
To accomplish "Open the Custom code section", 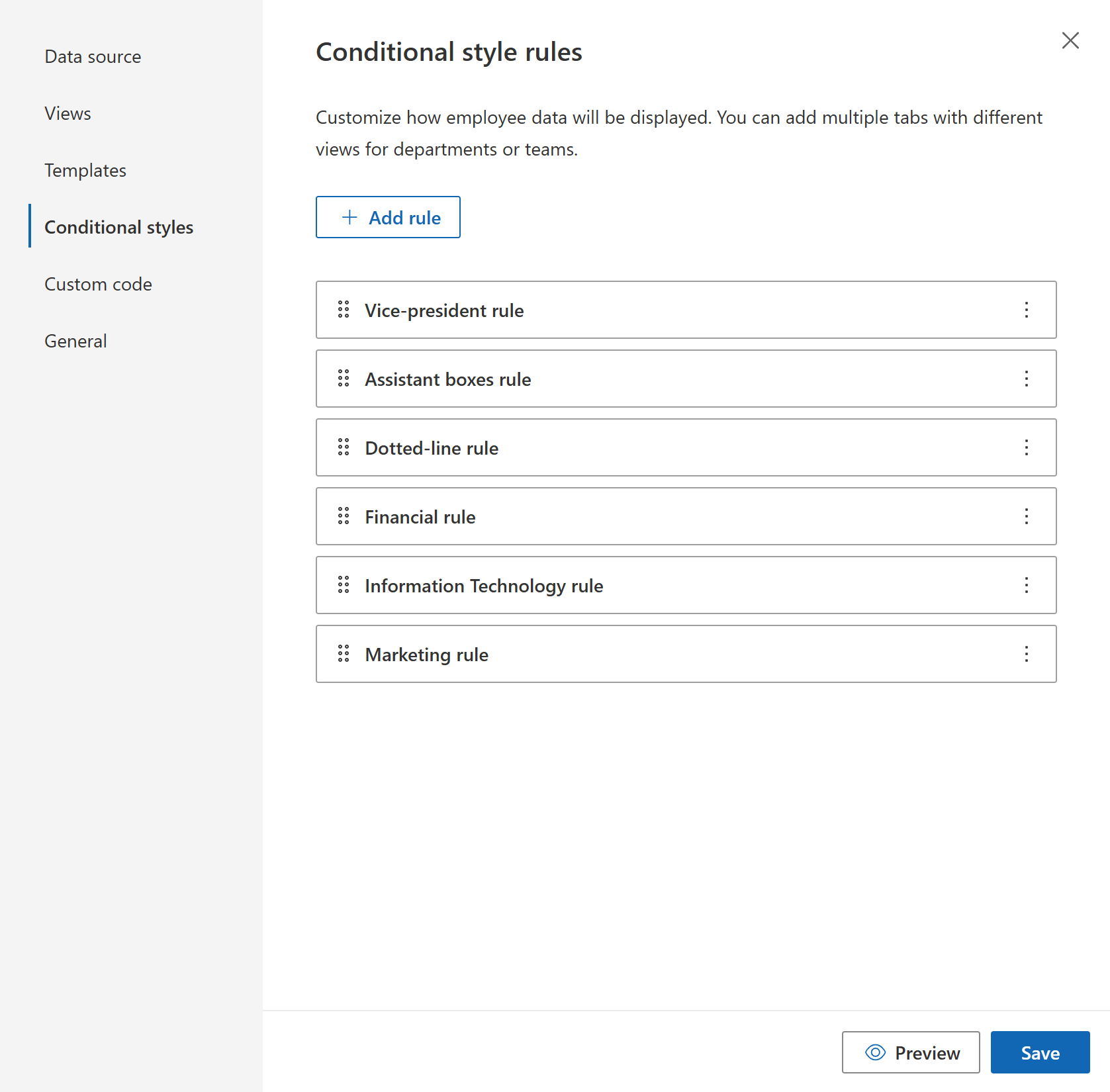I will click(98, 284).
